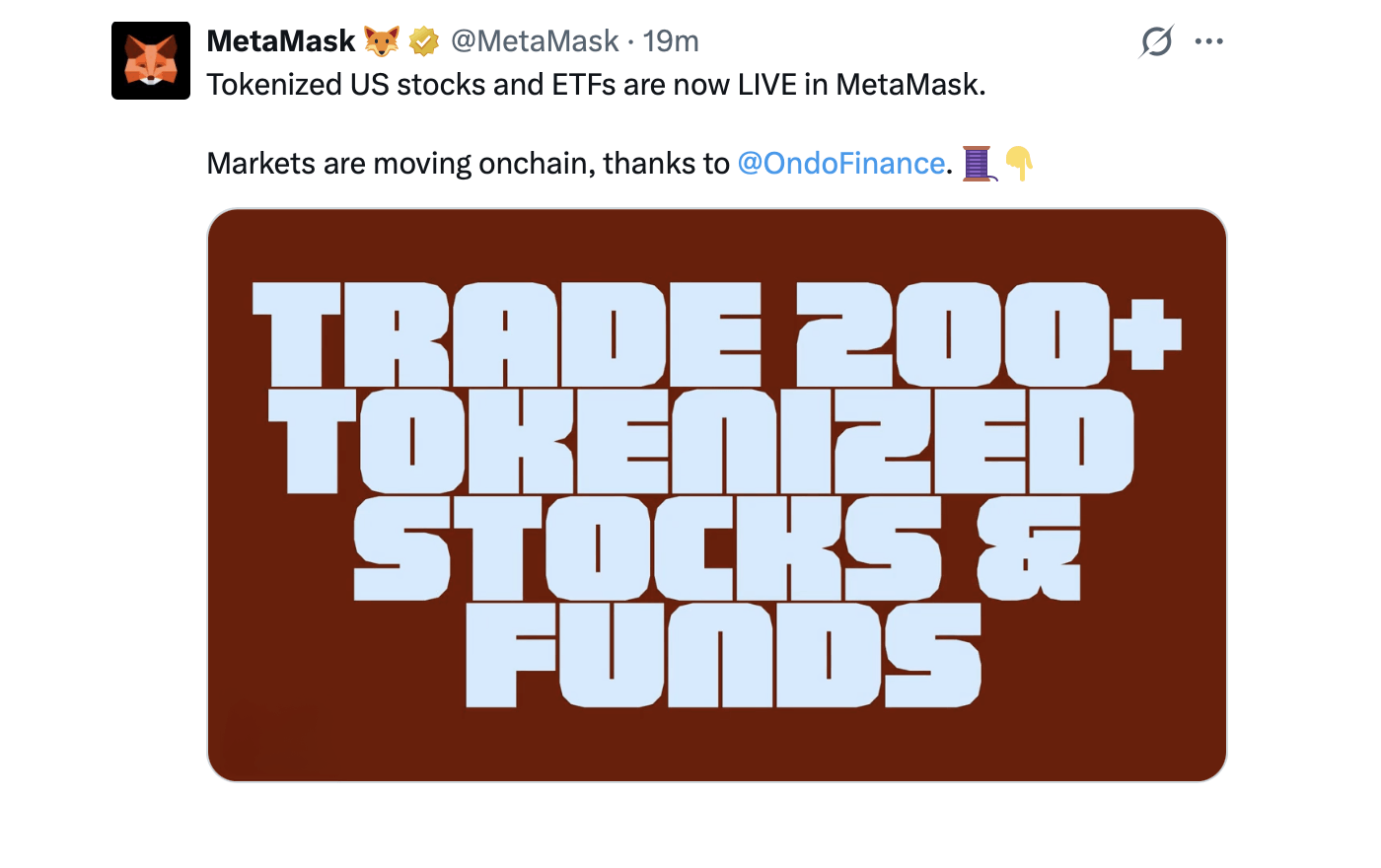Click the 19m timestamp to open the tweet

tap(673, 40)
